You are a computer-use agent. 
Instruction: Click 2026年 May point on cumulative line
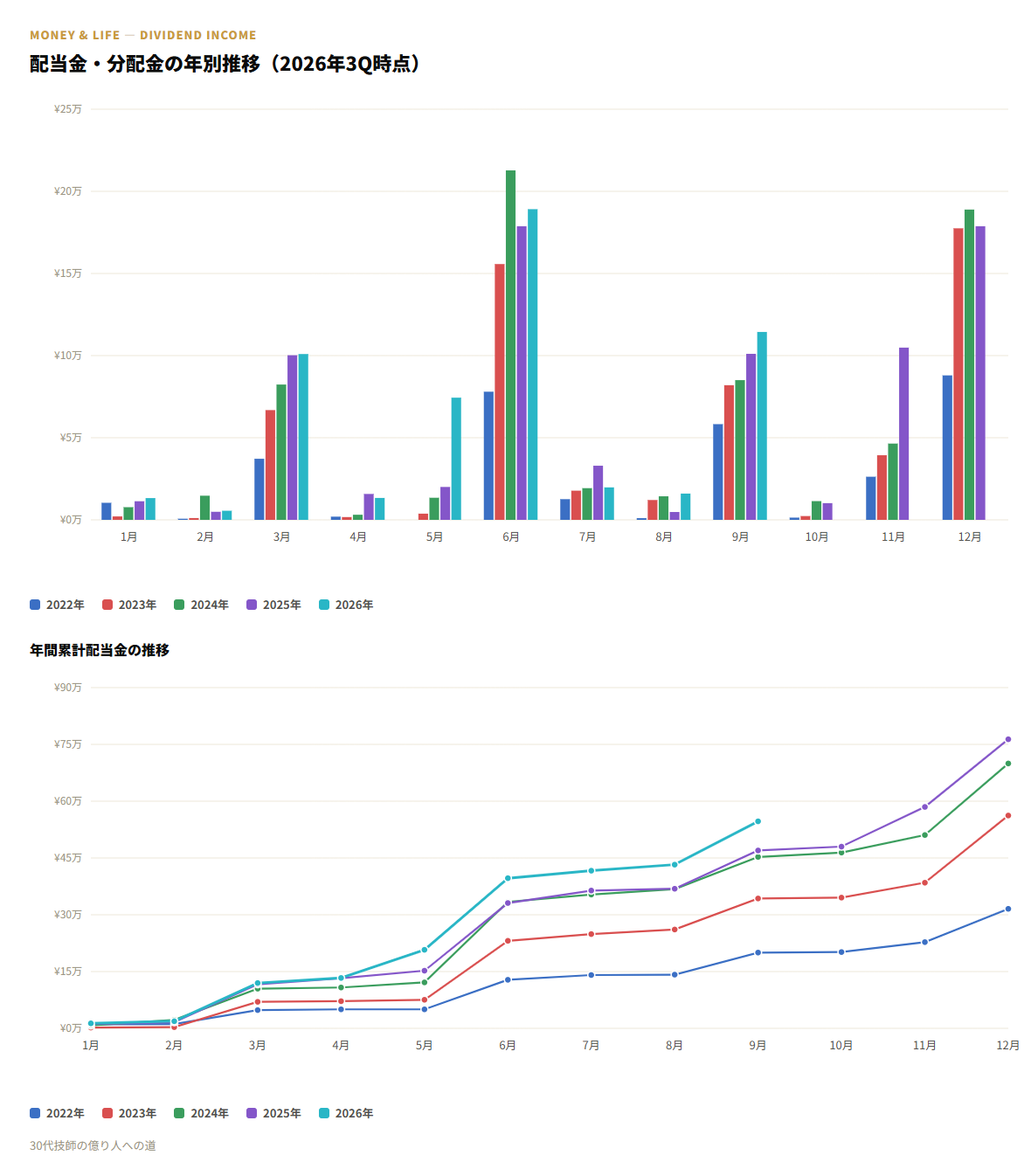(425, 950)
